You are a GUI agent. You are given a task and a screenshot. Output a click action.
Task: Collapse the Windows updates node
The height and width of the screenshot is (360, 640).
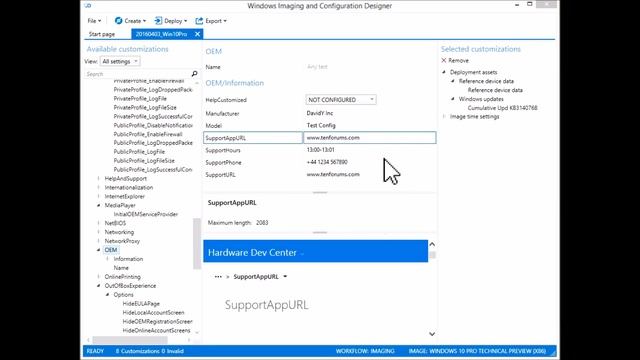453,99
